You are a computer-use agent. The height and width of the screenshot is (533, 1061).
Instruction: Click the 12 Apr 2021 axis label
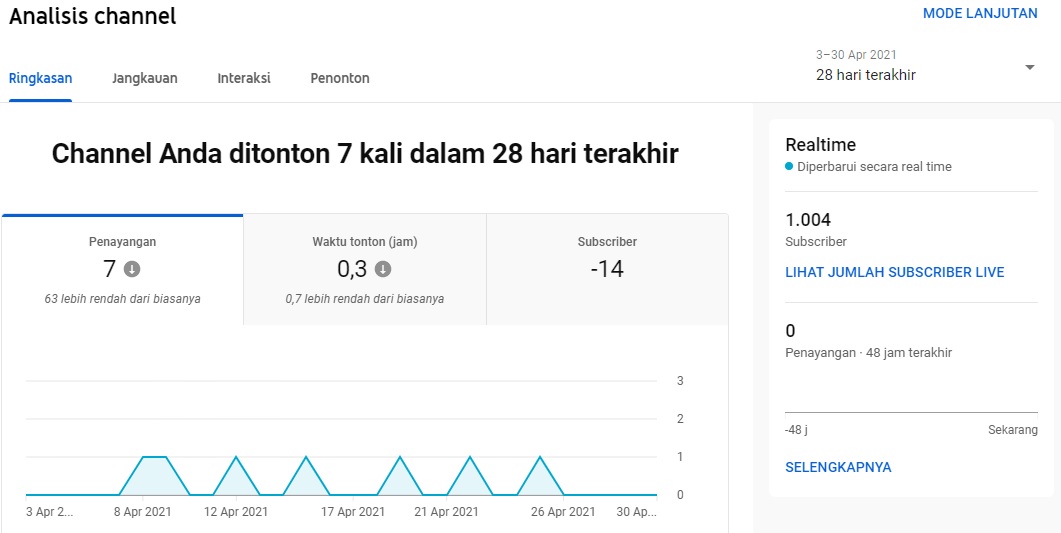pyautogui.click(x=236, y=512)
